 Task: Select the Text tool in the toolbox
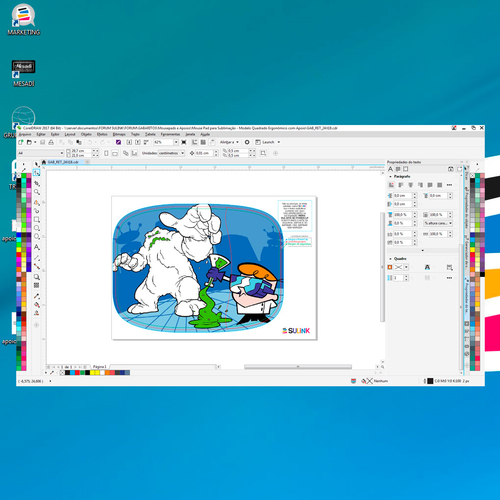[x=37, y=247]
